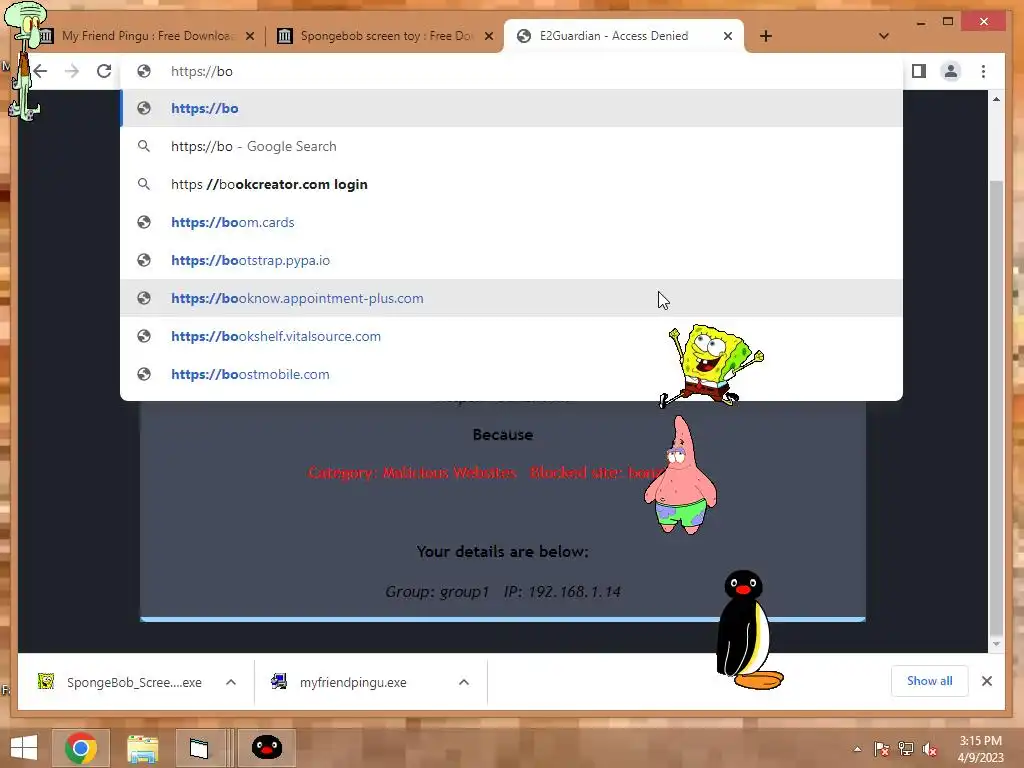Click the Category: Malicious Websites red text
This screenshot has height=768, width=1024.
pos(412,472)
